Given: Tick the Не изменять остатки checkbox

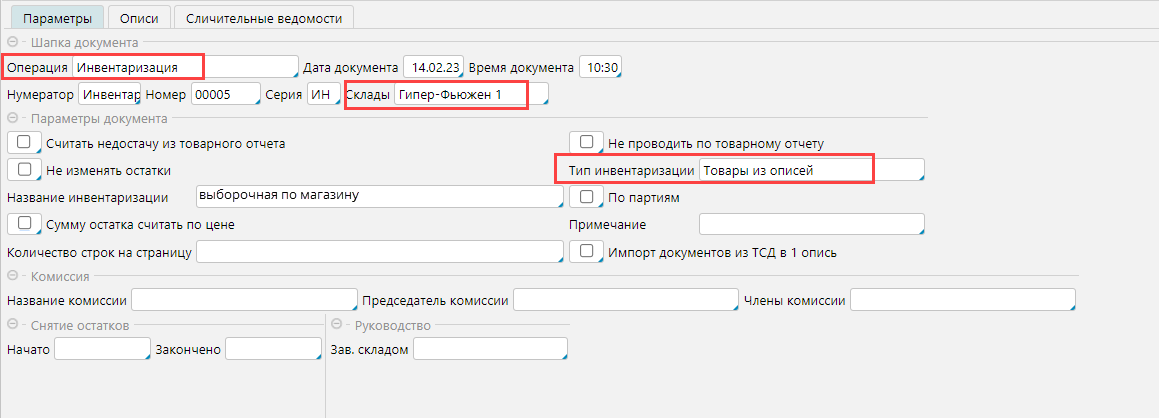Looking at the screenshot, I should tap(24, 169).
